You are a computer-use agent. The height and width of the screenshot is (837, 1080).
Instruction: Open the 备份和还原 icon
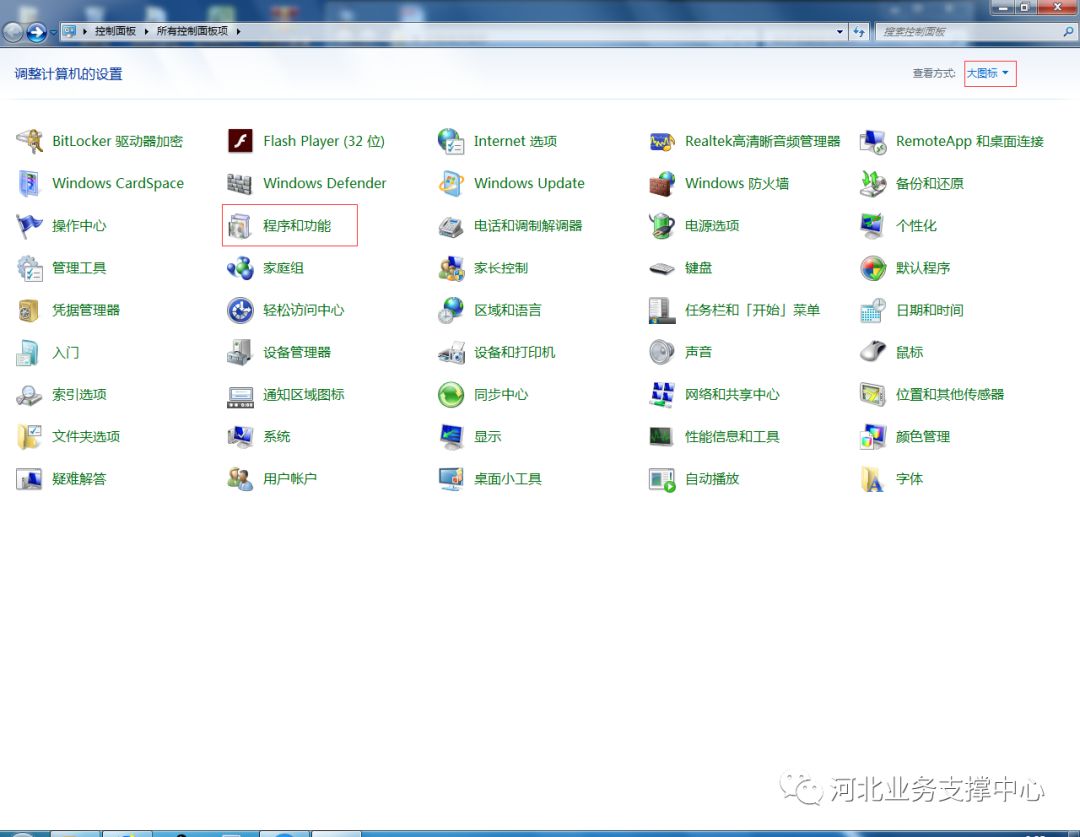(x=873, y=184)
